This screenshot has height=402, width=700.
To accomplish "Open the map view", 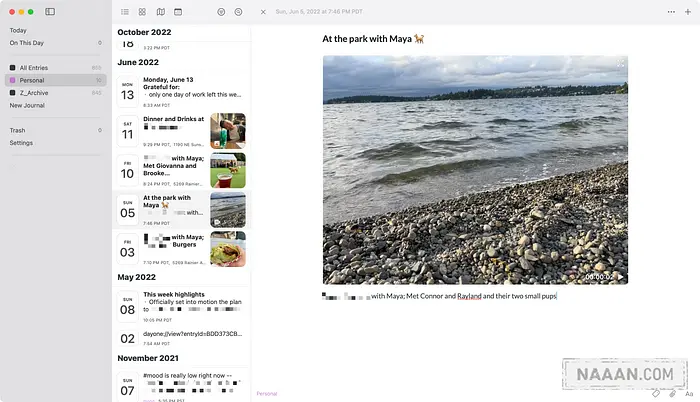I will [x=160, y=12].
